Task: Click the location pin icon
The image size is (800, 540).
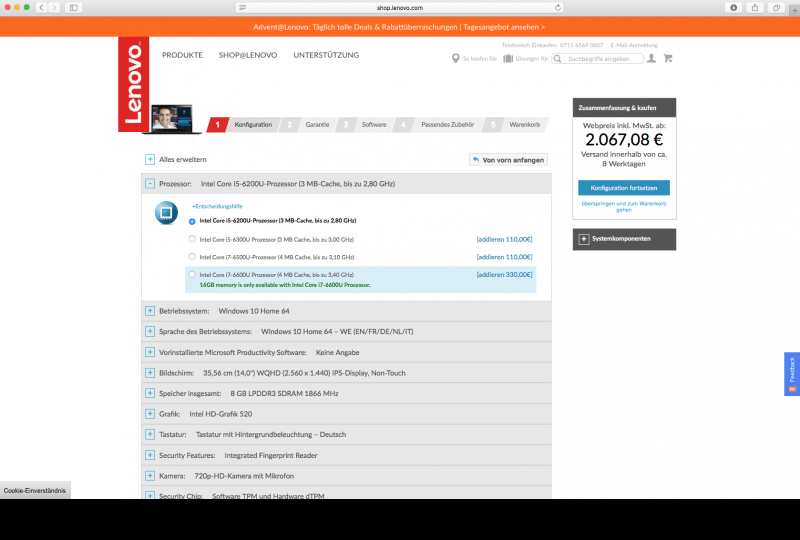Action: [x=455, y=59]
